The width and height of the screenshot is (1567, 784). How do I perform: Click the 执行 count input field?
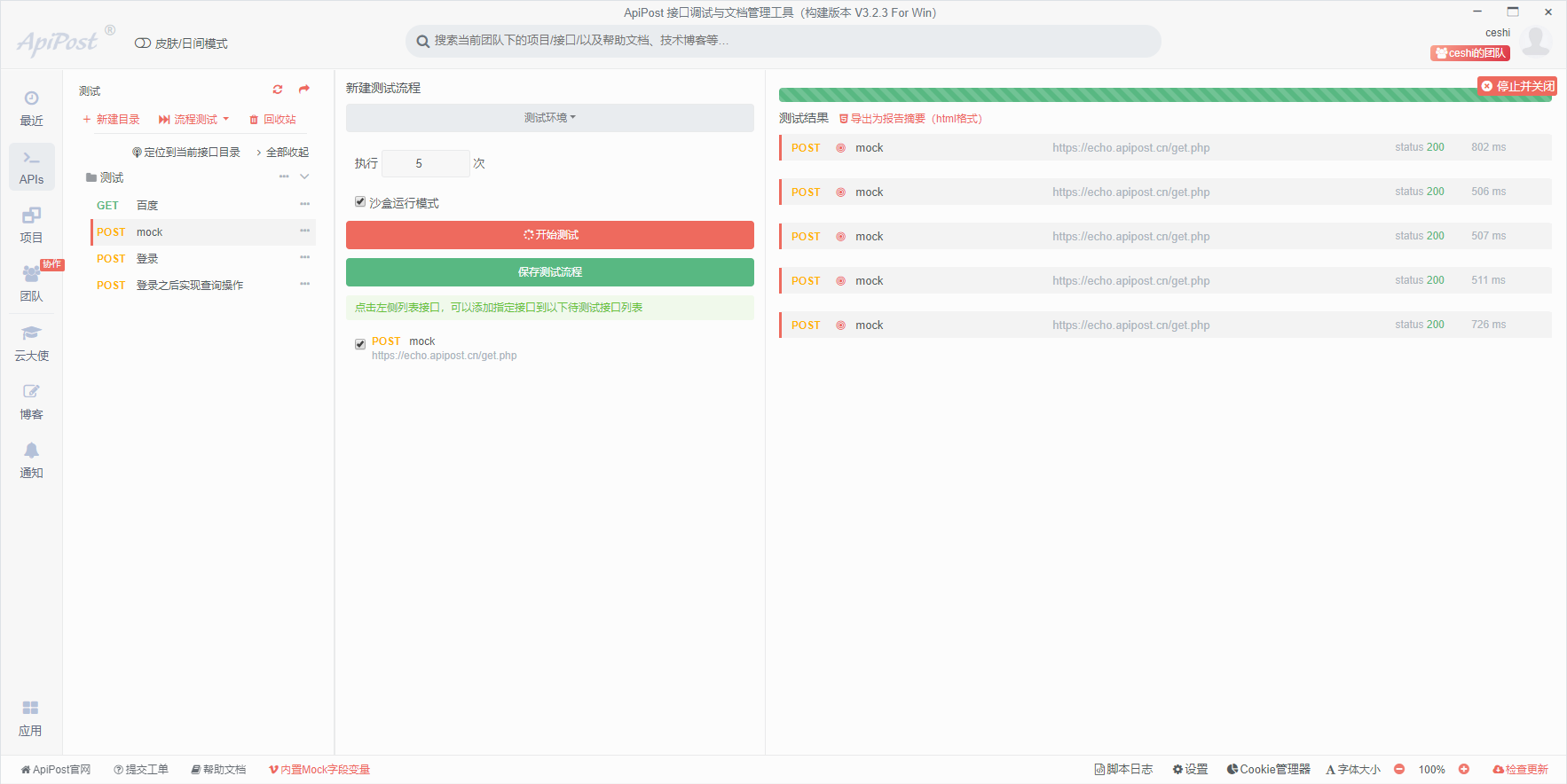point(425,163)
